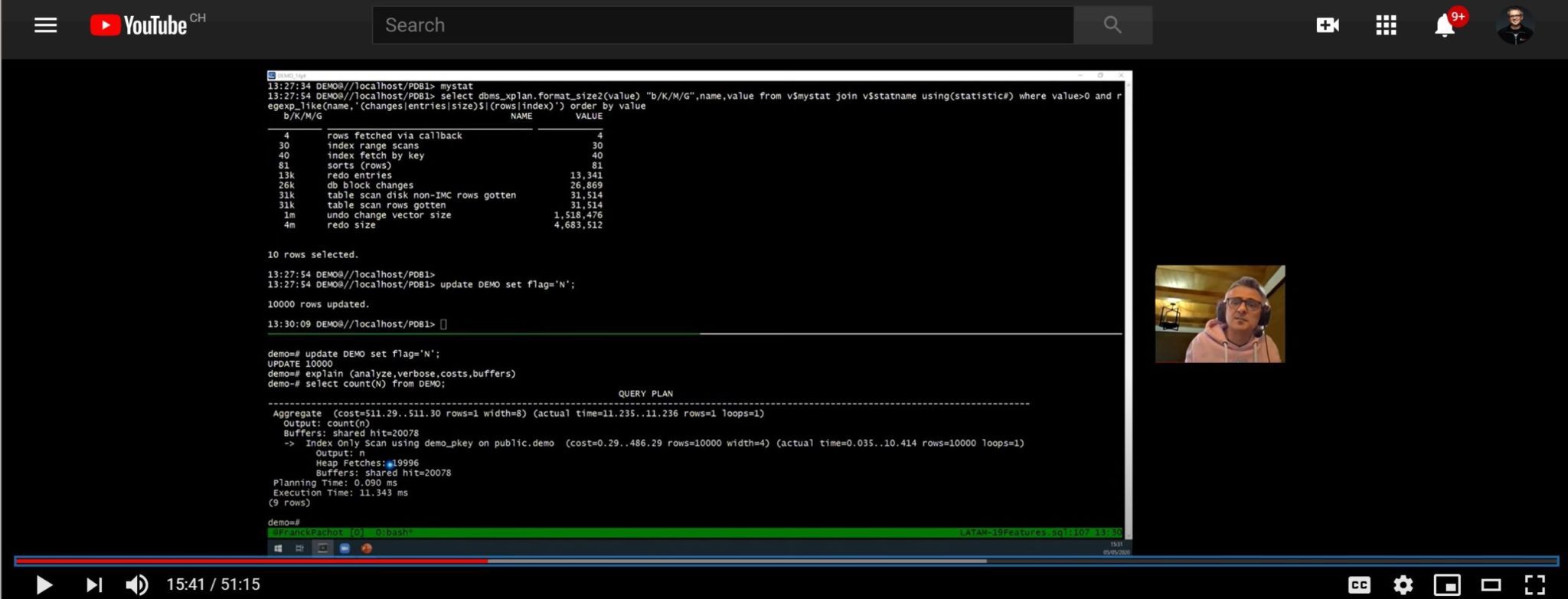1568x599 pixels.
Task: Play the paused video
Action: point(44,585)
